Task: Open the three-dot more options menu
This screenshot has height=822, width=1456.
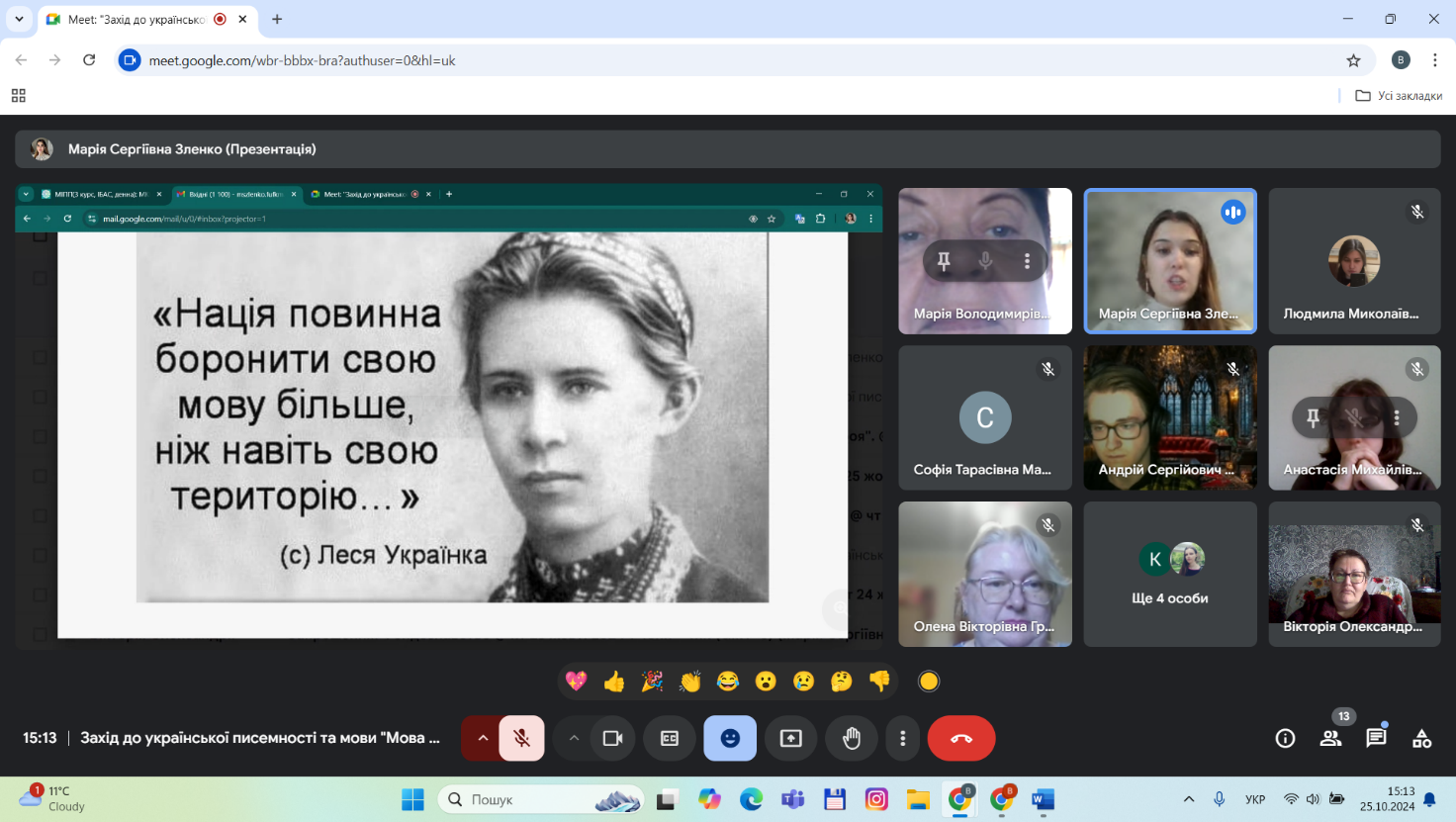Action: coord(902,738)
